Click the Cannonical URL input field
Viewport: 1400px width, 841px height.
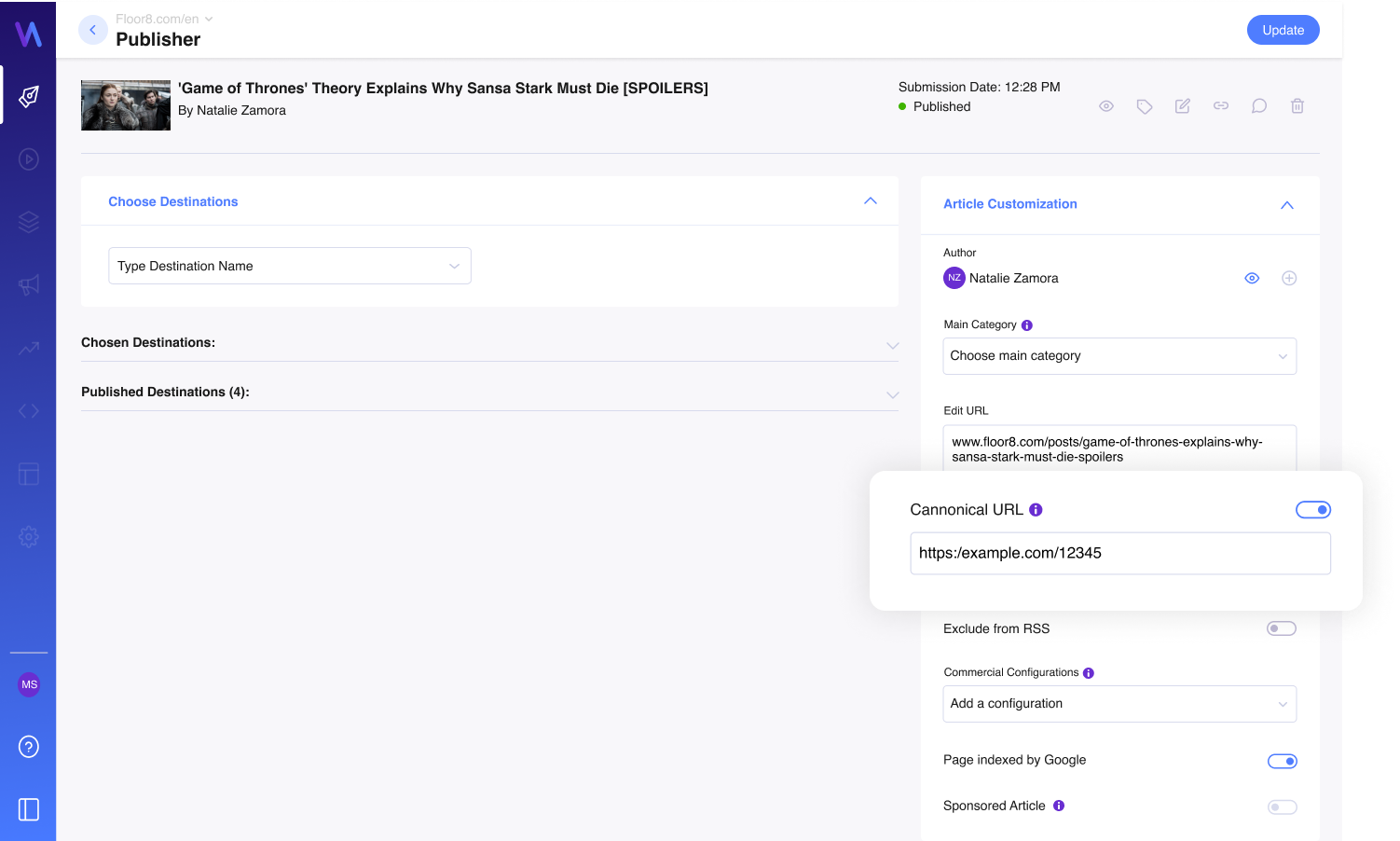pos(1120,553)
